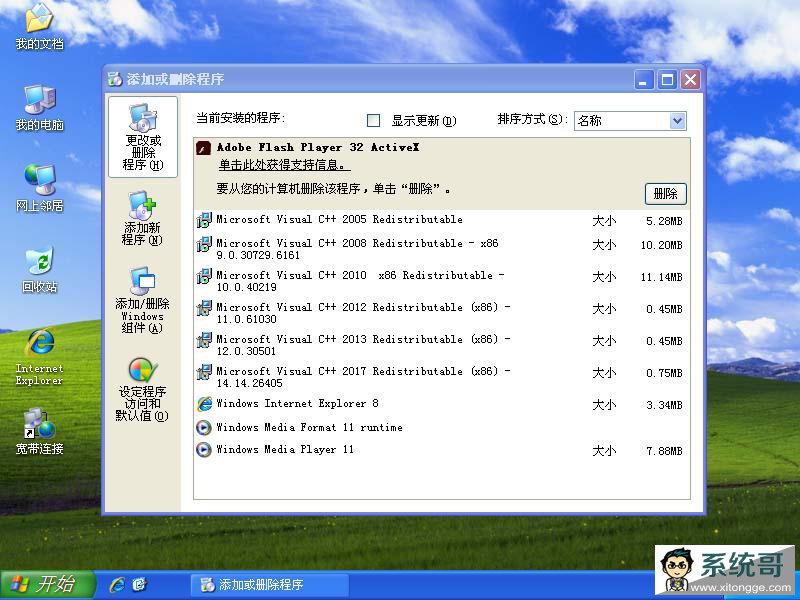Viewport: 800px width, 600px height.
Task: Select the 我的电脑 desktop icon
Action: (x=39, y=107)
